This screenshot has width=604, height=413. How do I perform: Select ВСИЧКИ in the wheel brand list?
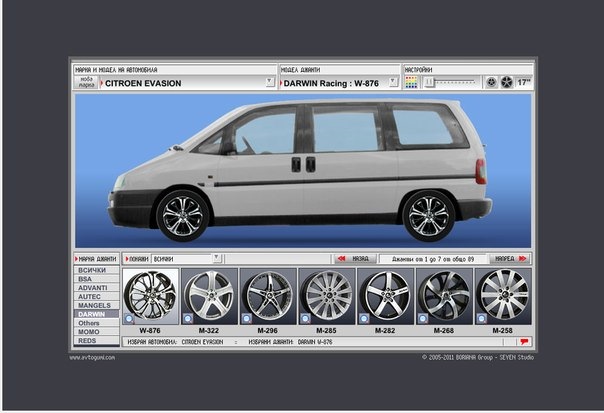pyautogui.click(x=96, y=270)
